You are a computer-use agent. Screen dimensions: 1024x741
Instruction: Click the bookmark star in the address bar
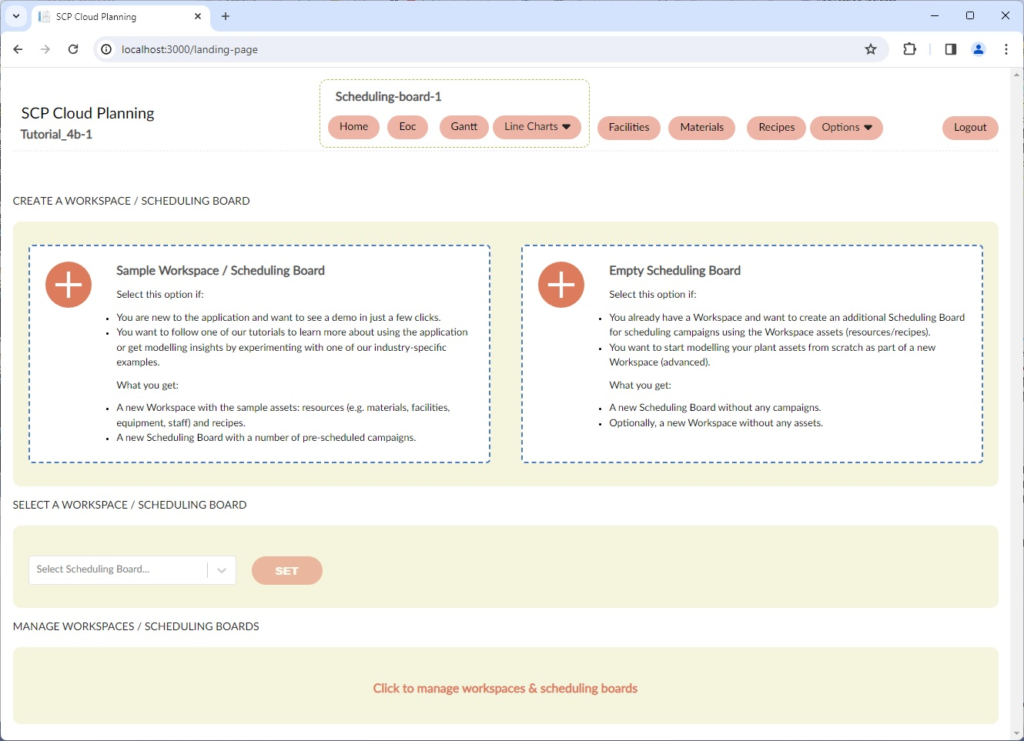pyautogui.click(x=870, y=49)
